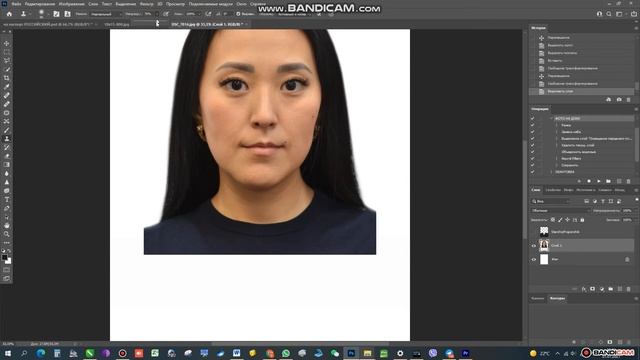Viewport: 640px width, 360px height.
Task: Hide the Фон background layer eye
Action: click(533, 260)
